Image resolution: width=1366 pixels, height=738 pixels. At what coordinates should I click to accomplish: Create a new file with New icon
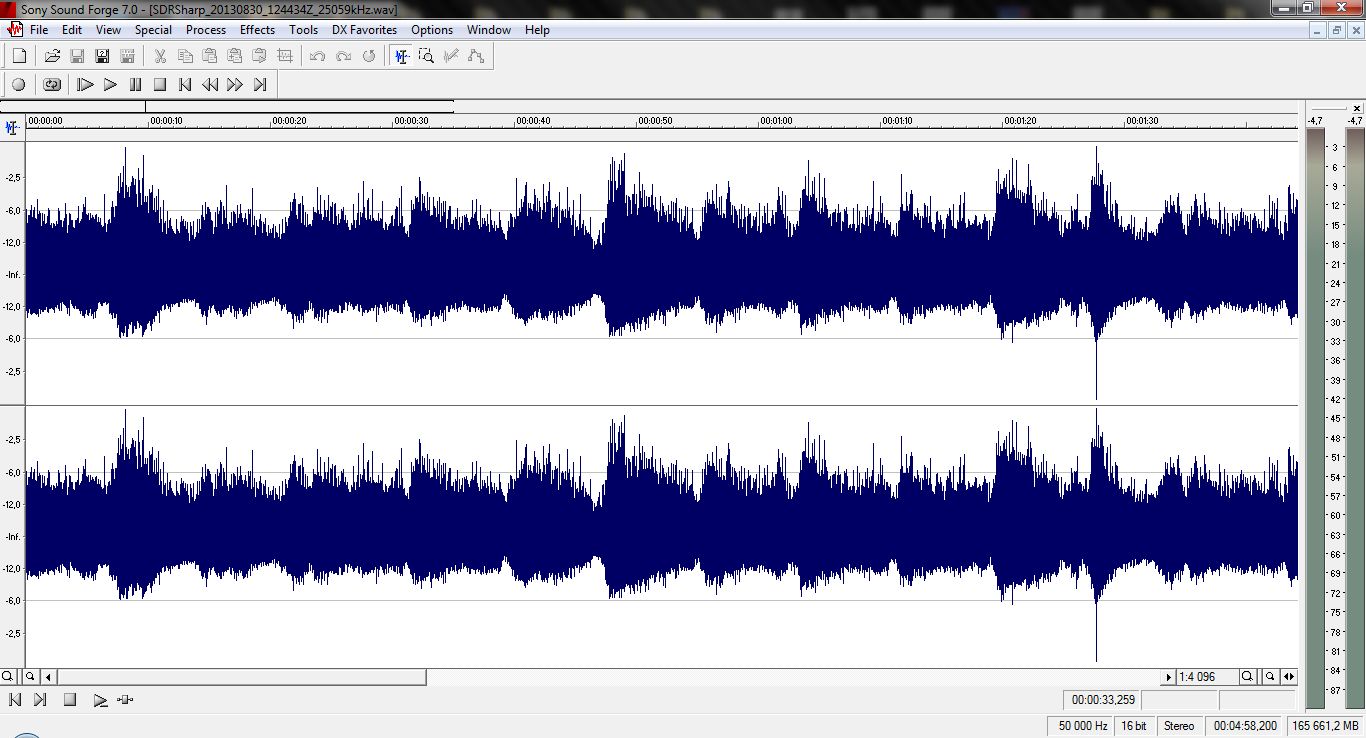(19, 56)
